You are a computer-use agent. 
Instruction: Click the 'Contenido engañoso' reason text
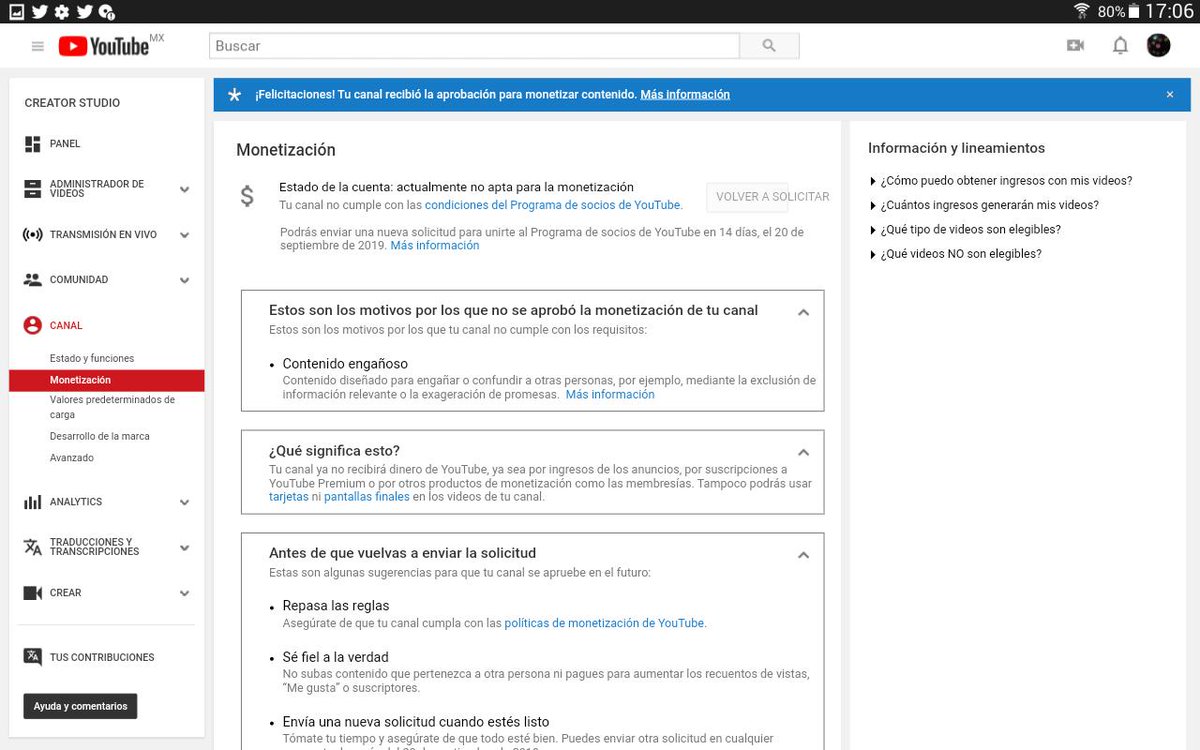pyautogui.click(x=345, y=364)
